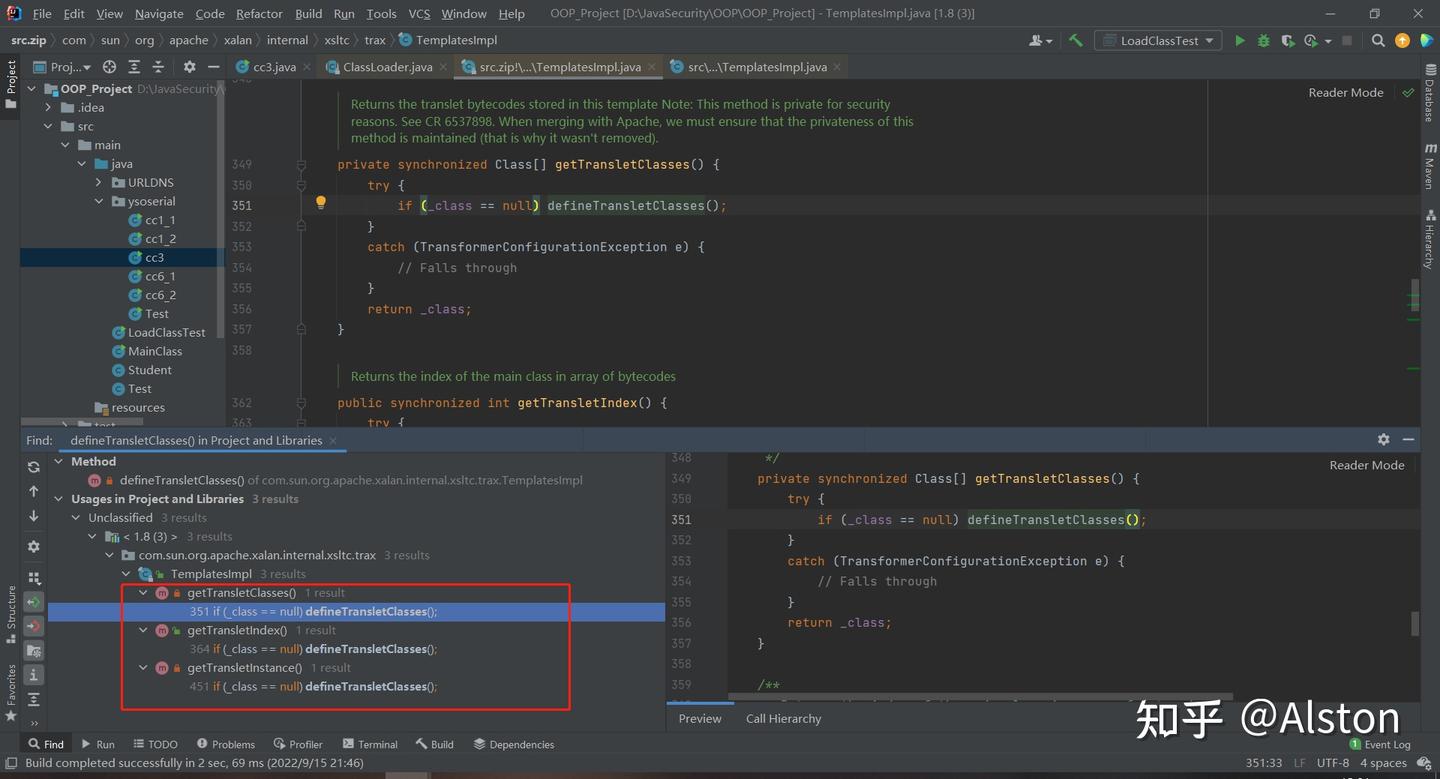Toggle Reader Mode in the top editor
The width and height of the screenshot is (1440, 779).
(1346, 92)
